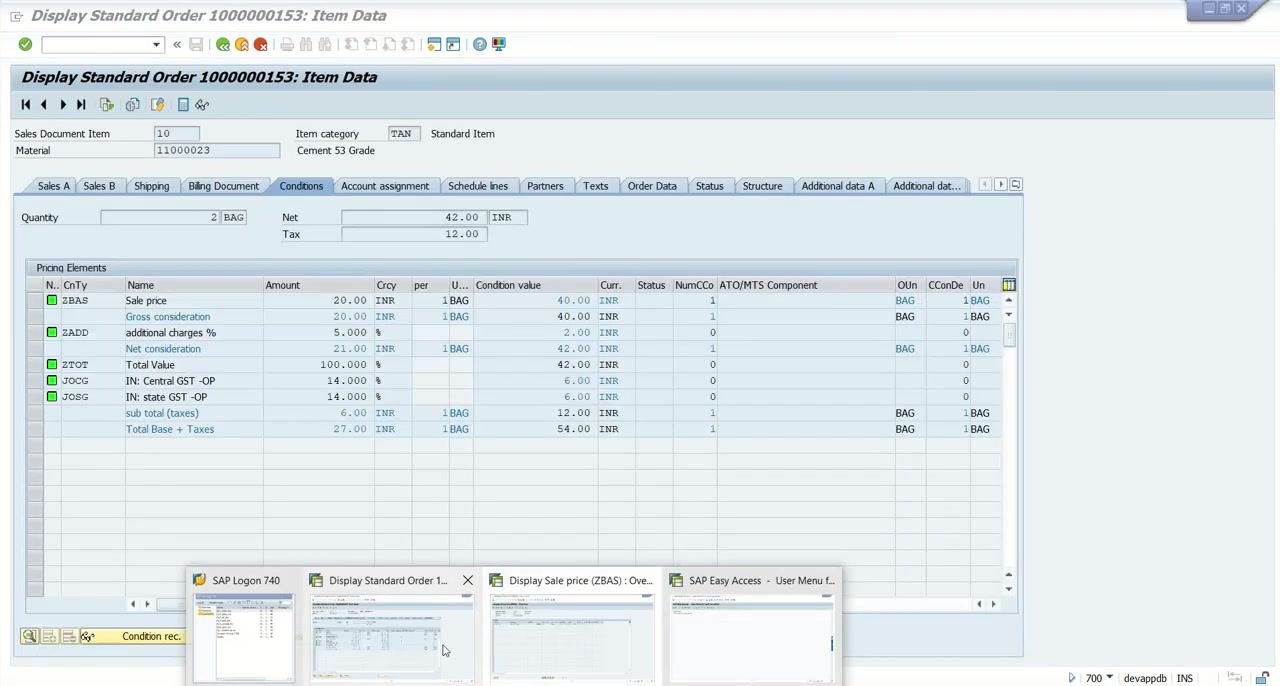Click the Print icon
This screenshot has height=686, width=1280.
287,44
